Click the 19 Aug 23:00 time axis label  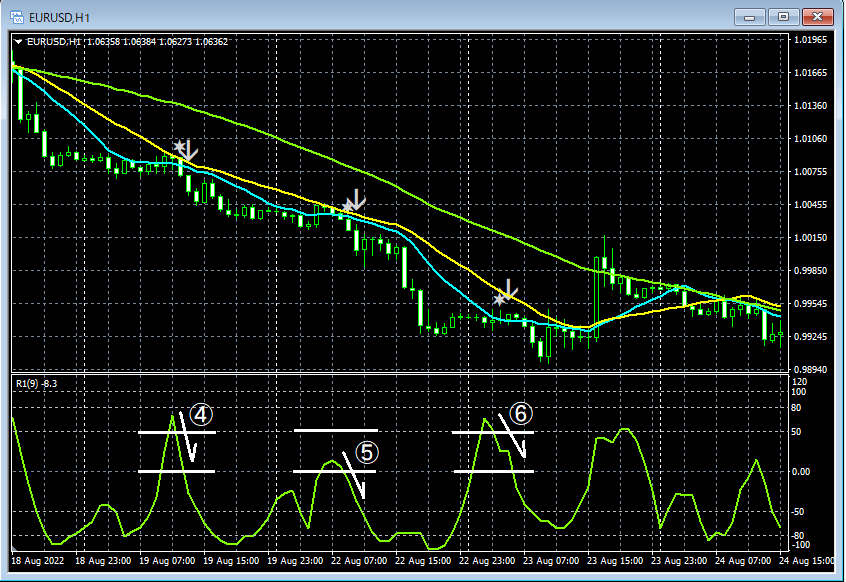pos(295,561)
